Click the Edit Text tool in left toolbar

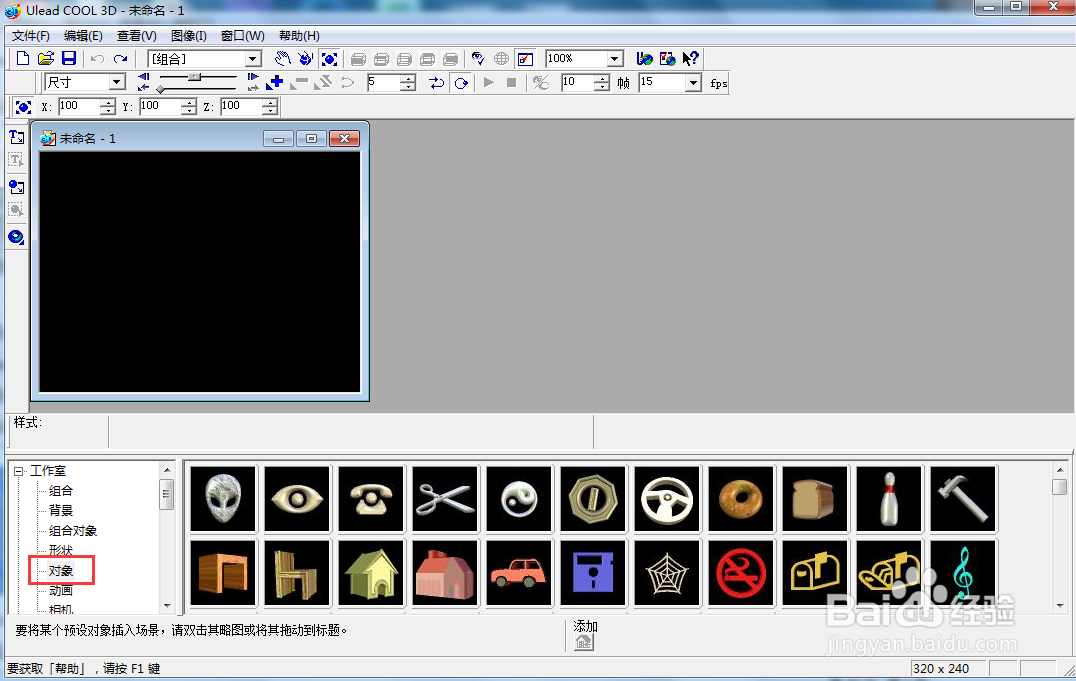[16, 161]
